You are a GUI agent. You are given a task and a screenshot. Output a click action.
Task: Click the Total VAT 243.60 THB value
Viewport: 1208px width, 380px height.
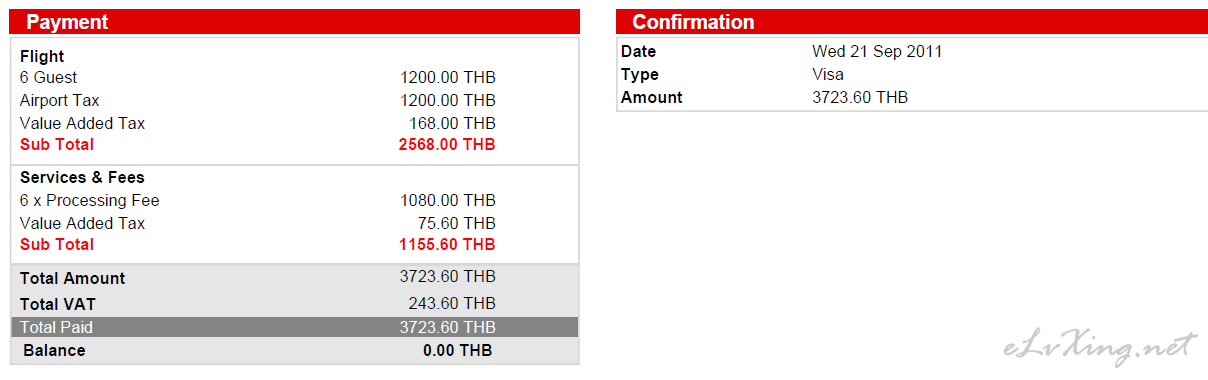(x=452, y=303)
